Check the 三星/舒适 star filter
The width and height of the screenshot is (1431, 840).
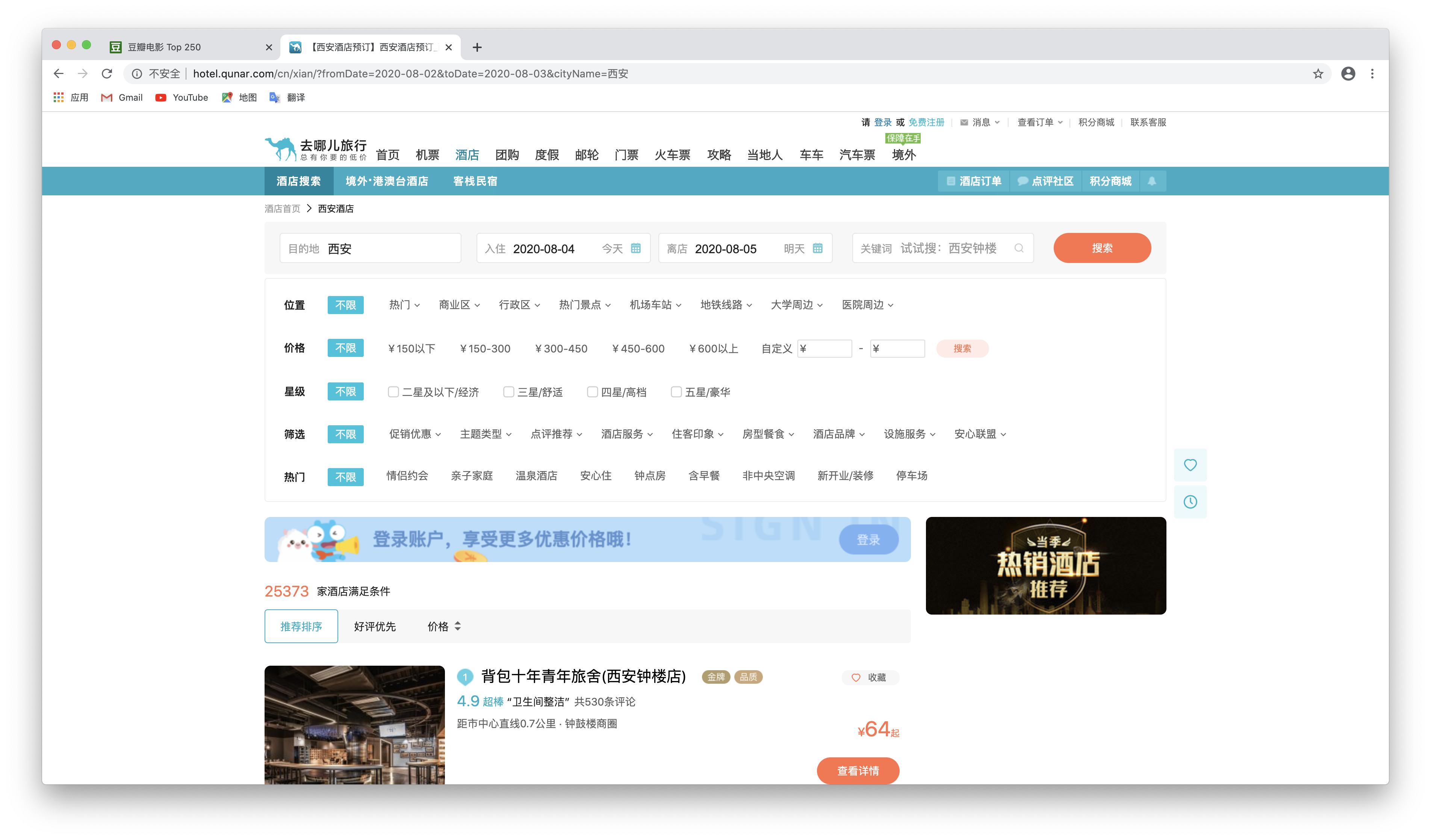(508, 391)
